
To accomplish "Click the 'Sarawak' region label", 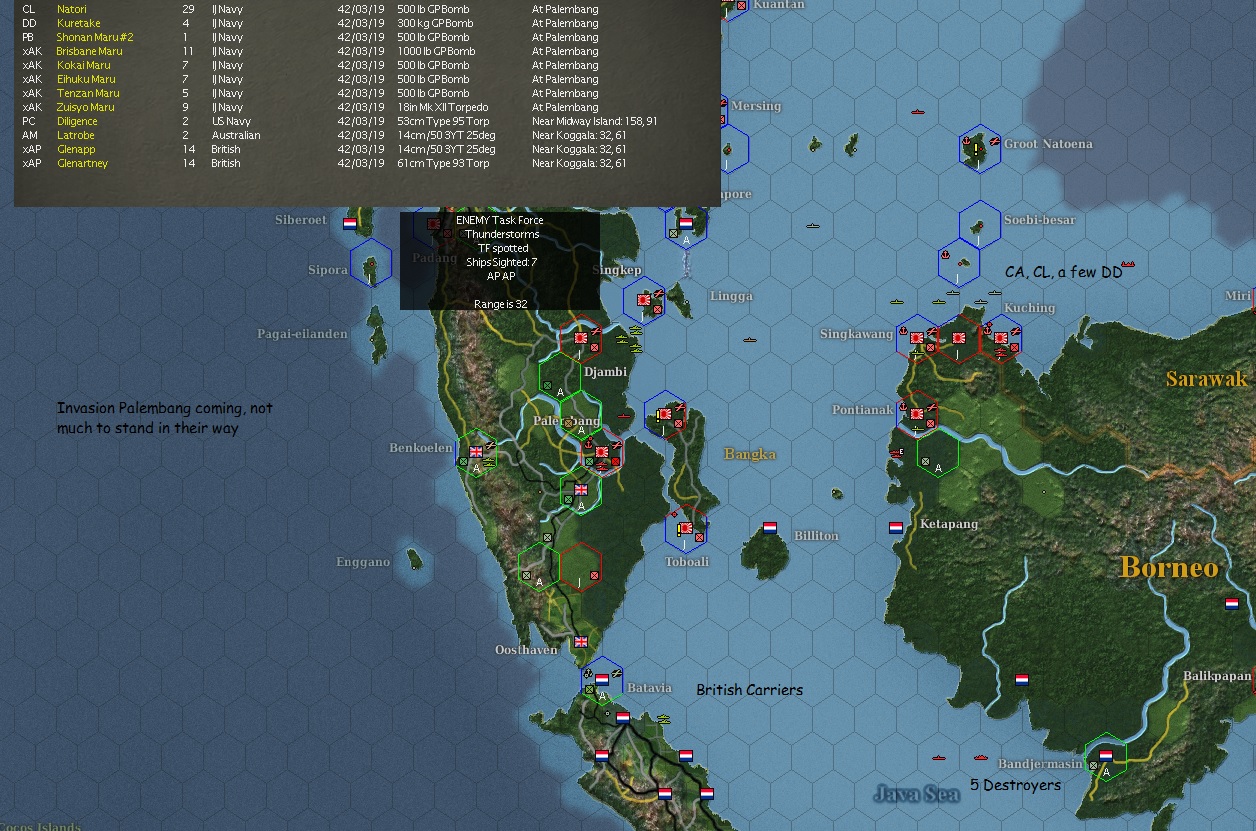I will click(1207, 378).
